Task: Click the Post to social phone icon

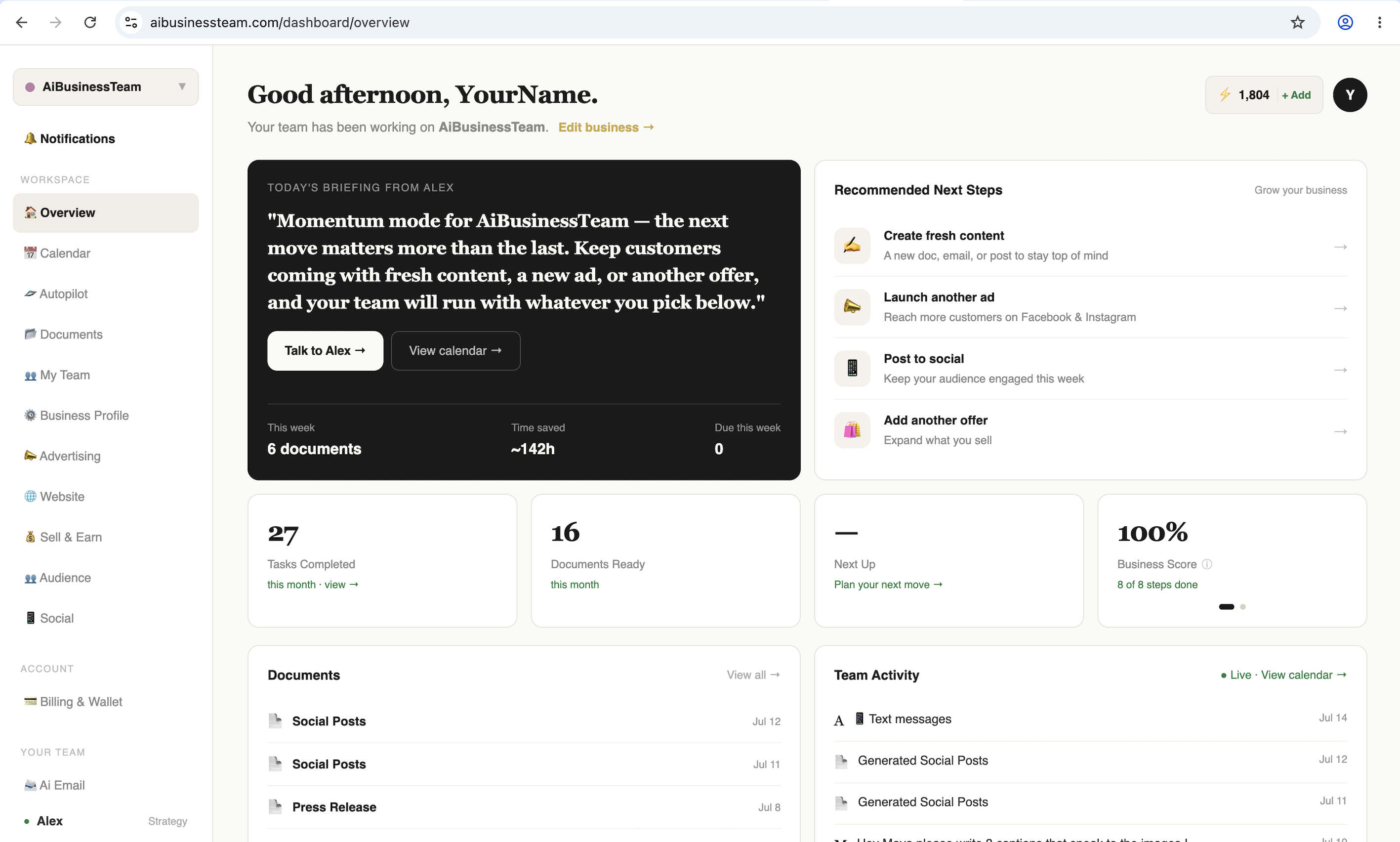Action: [x=852, y=368]
